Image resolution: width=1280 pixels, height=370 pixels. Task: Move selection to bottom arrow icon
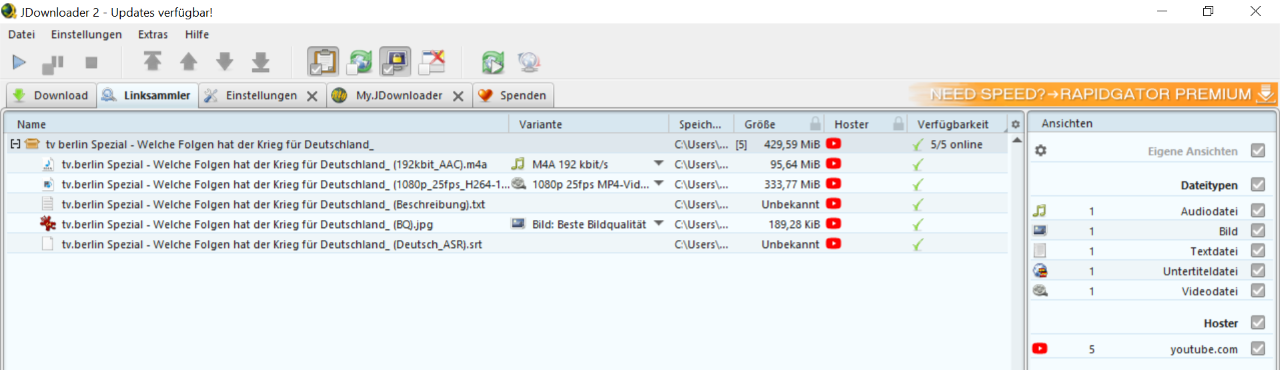pyautogui.click(x=260, y=62)
